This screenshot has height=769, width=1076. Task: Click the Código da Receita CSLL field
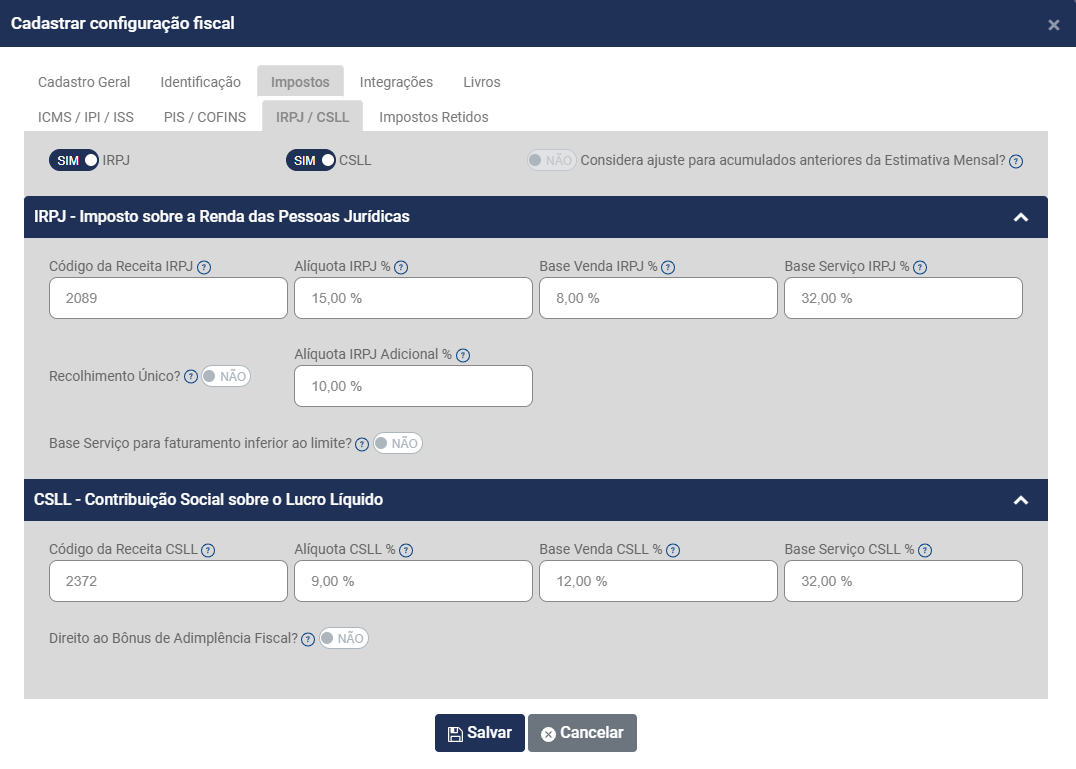[168, 581]
